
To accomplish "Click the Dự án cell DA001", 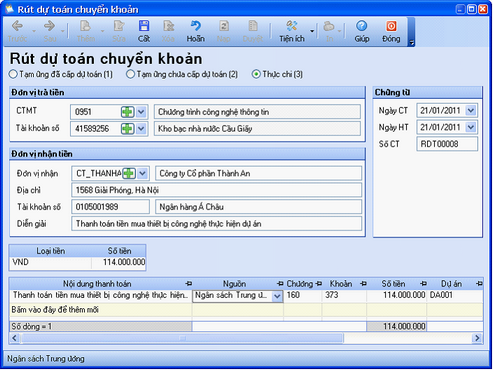I will click(x=455, y=295).
